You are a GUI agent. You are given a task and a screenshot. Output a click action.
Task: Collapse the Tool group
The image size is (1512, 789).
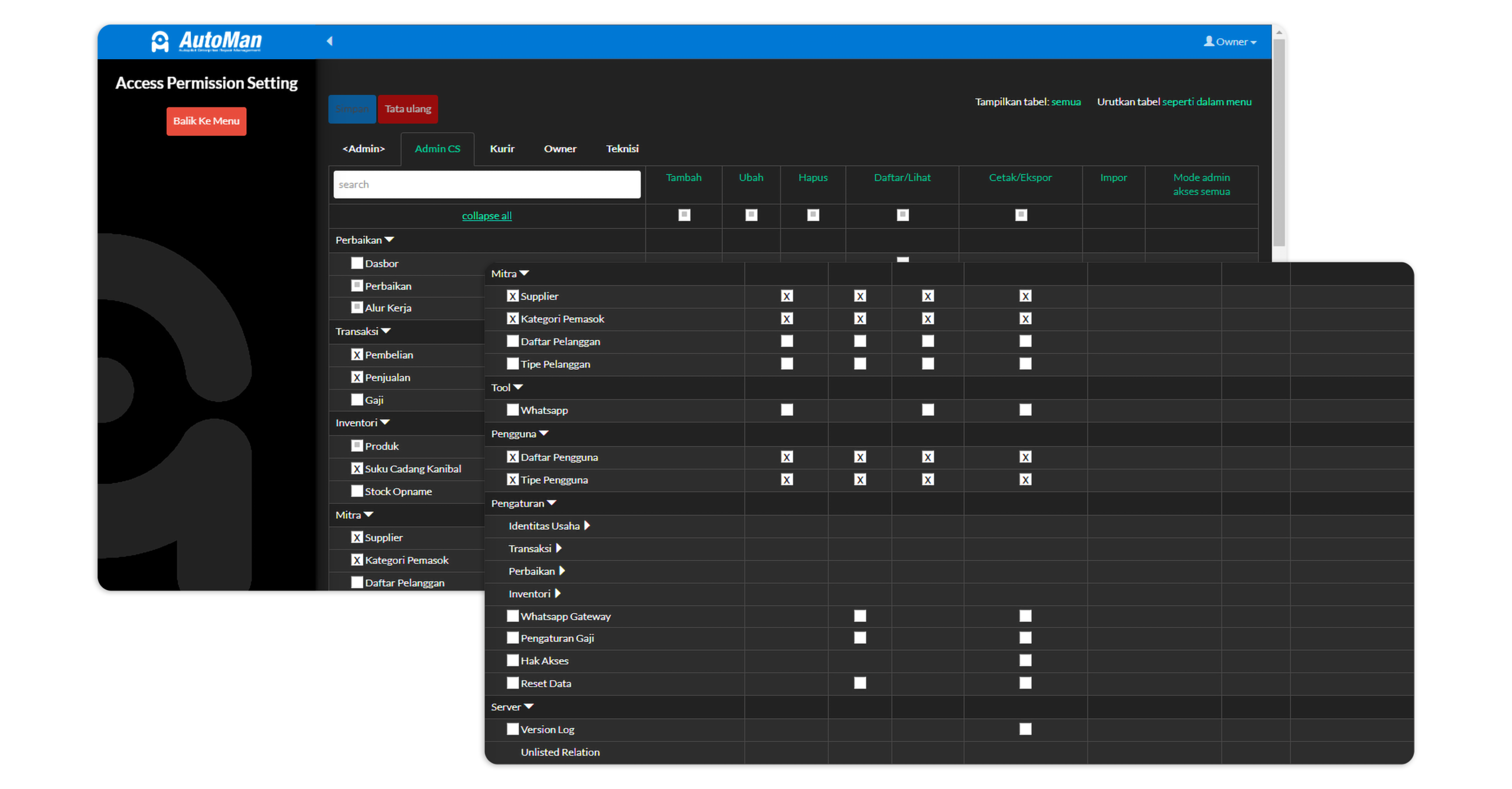518,387
